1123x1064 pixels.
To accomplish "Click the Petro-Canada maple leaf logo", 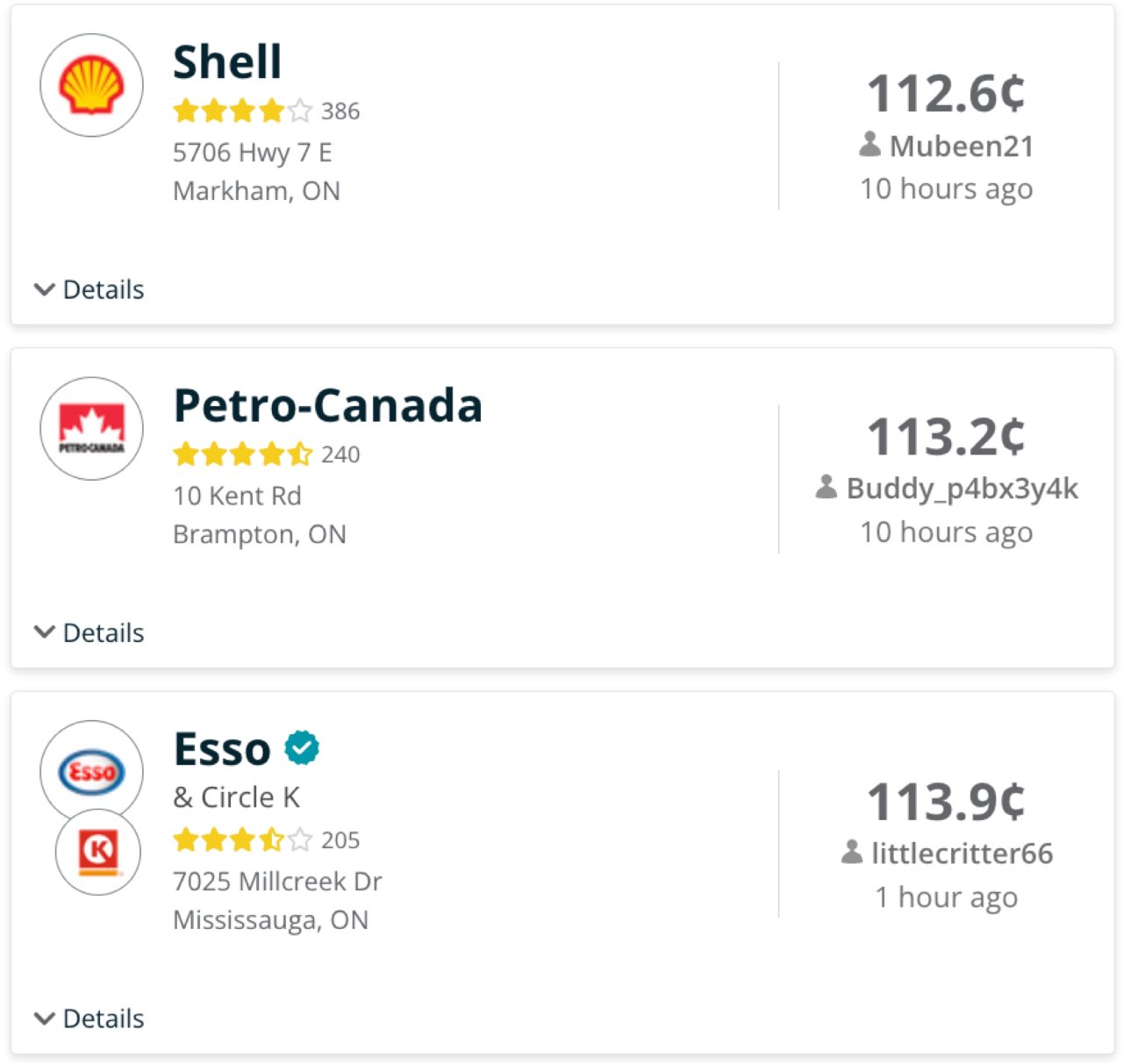I will (91, 429).
